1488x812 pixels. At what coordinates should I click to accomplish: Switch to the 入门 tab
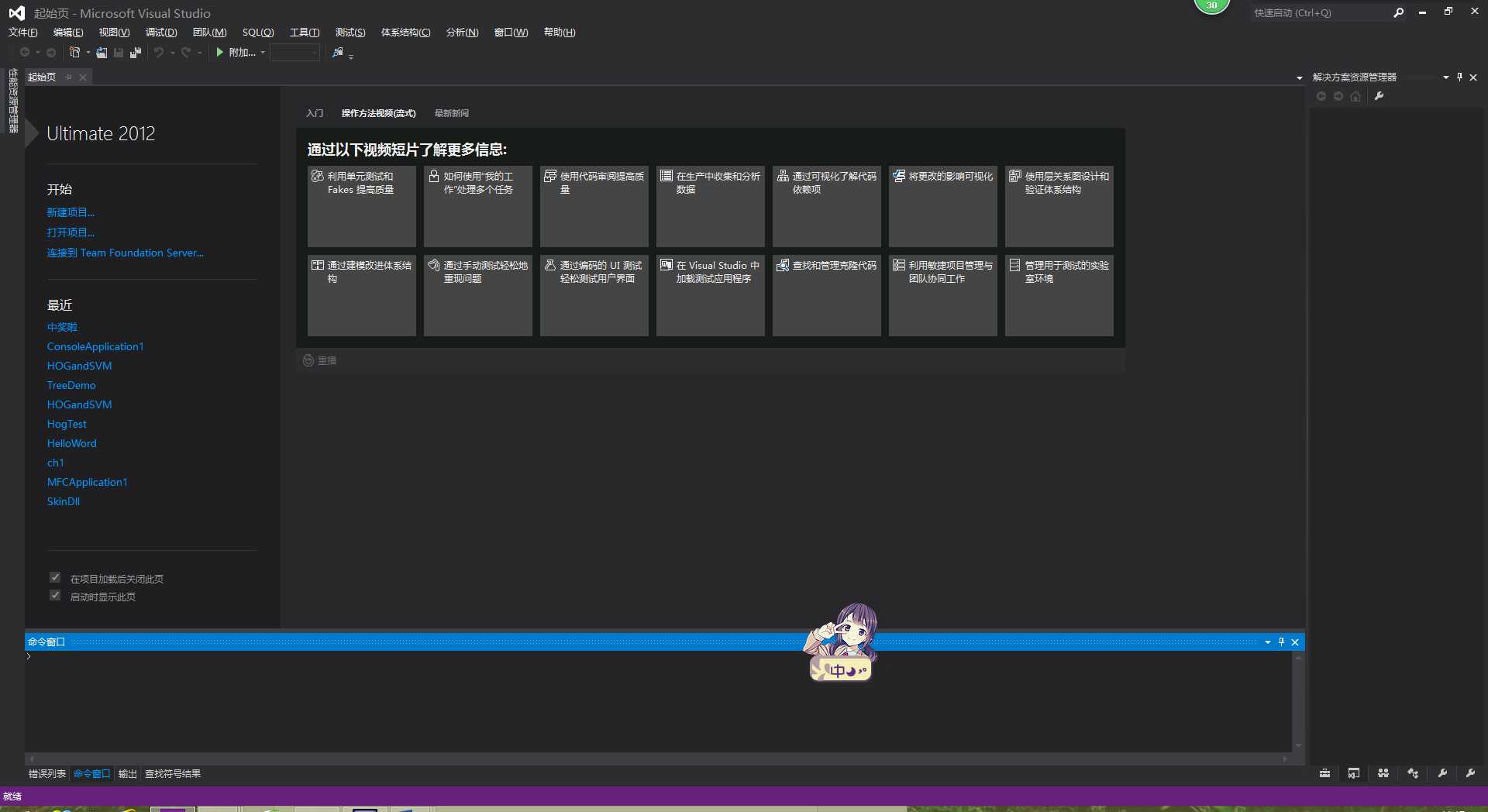[315, 113]
